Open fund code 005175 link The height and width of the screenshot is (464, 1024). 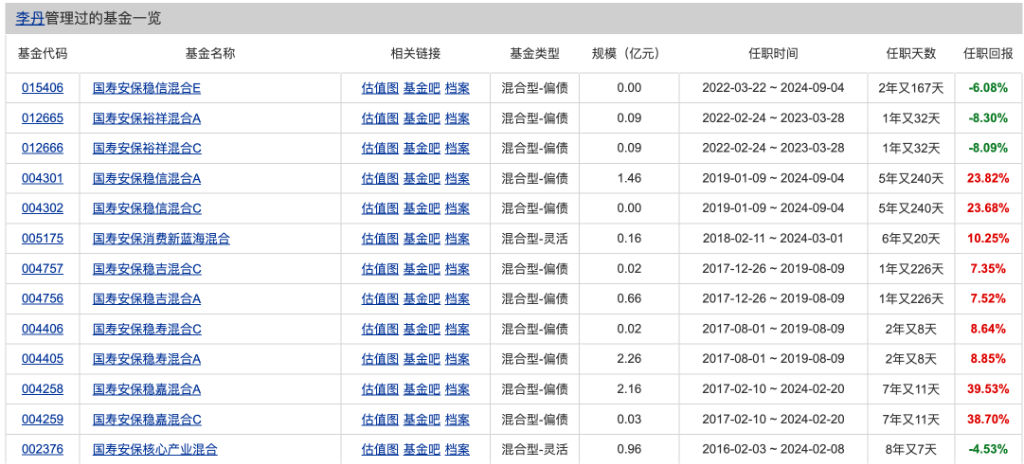tap(42, 239)
